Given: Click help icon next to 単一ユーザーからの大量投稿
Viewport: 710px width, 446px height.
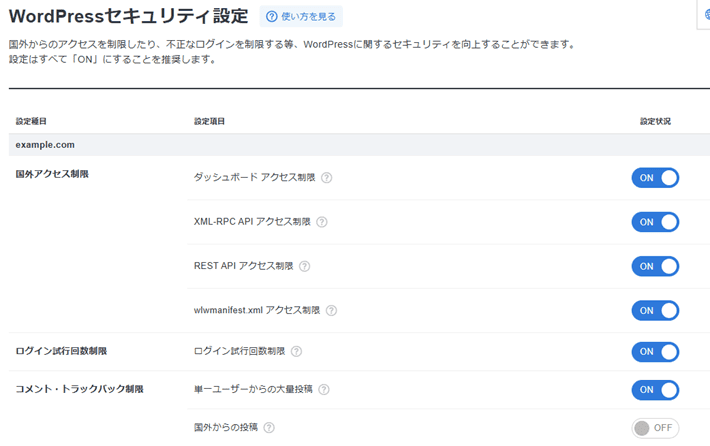Looking at the screenshot, I should tap(324, 390).
